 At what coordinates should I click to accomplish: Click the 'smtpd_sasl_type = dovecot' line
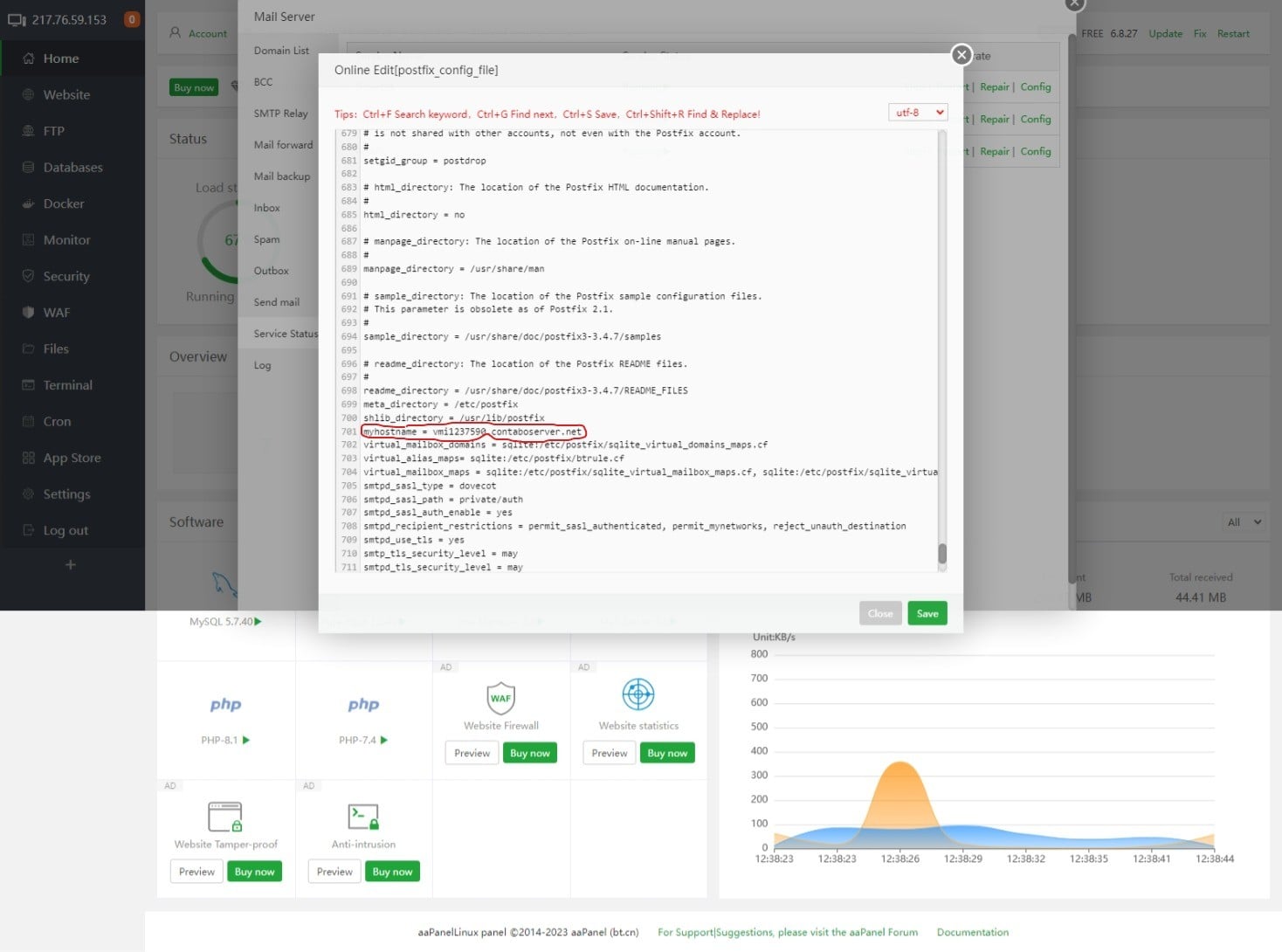pyautogui.click(x=430, y=486)
